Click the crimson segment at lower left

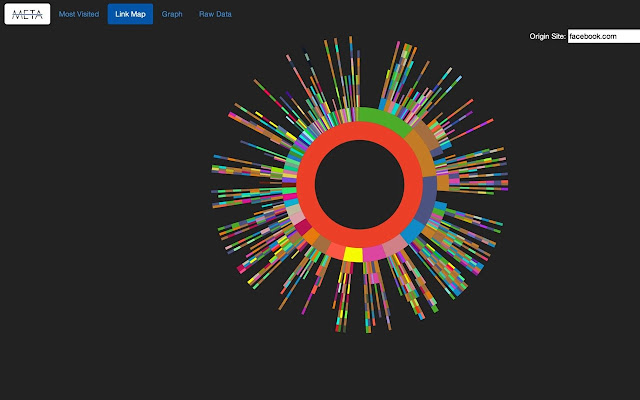pos(303,228)
